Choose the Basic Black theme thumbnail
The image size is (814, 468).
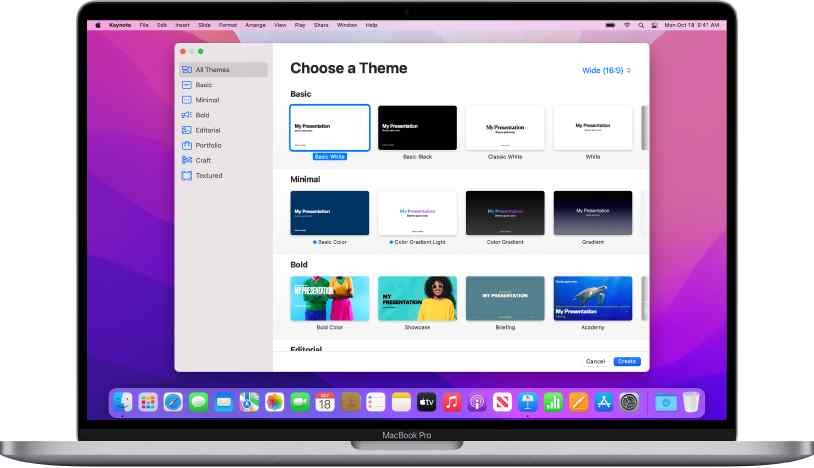417,128
